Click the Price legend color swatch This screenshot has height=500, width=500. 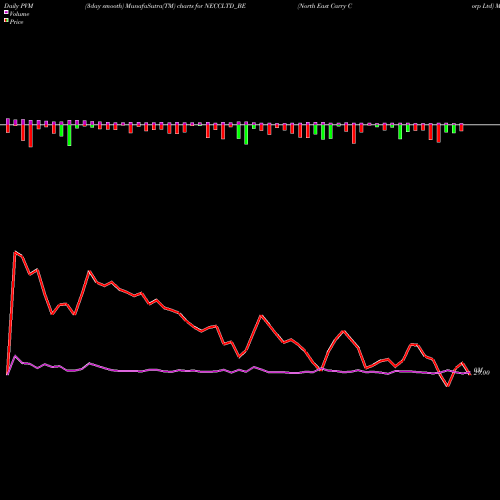pyautogui.click(x=6, y=21)
